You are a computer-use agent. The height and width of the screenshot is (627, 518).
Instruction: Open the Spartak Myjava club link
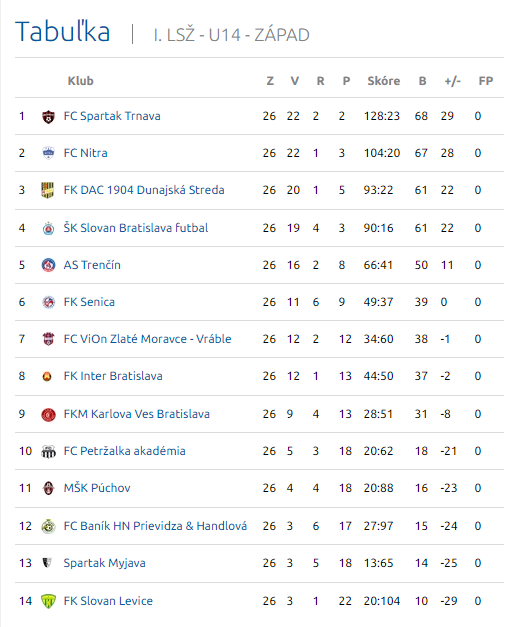104,563
